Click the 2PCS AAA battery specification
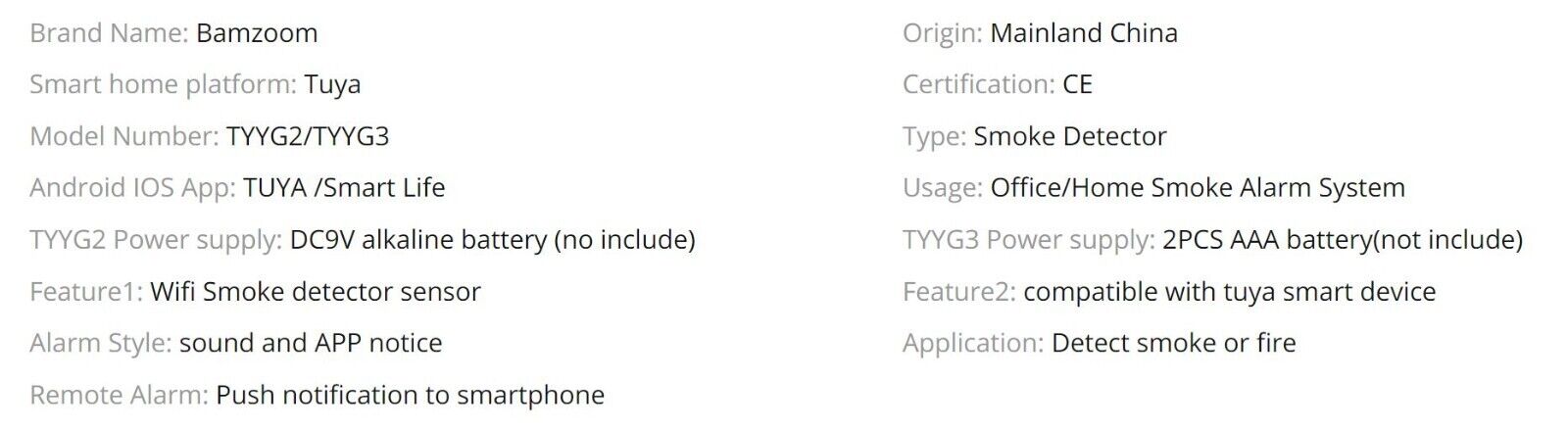This screenshot has height=430, width=1568. tap(1343, 240)
